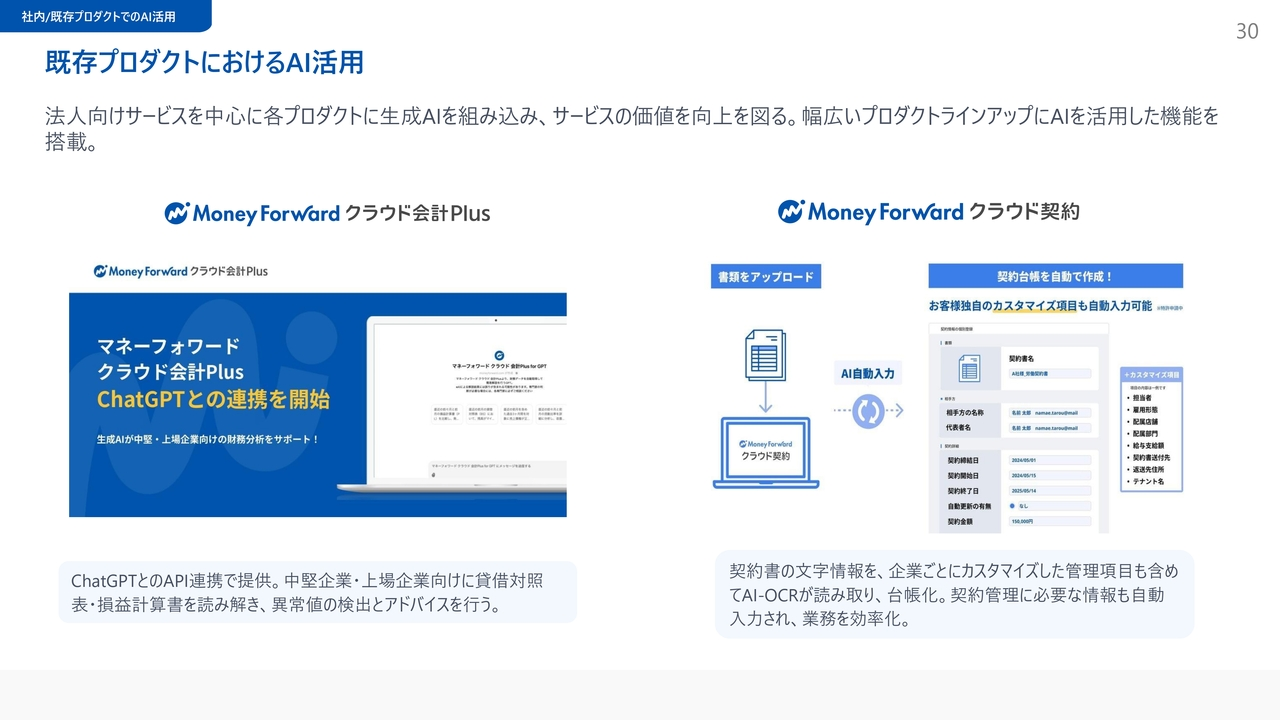
Task: Click the down arrow between document and laptop
Action: click(x=765, y=398)
